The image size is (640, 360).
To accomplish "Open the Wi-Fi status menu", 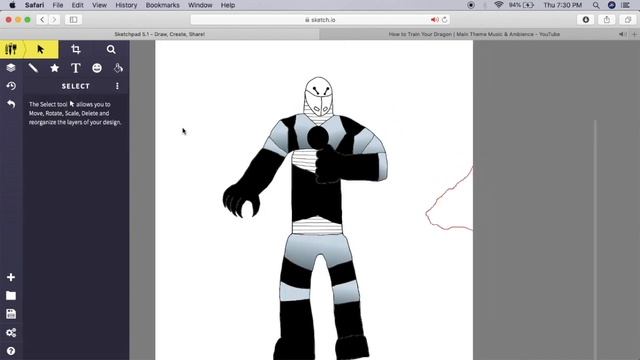I will point(498,5).
